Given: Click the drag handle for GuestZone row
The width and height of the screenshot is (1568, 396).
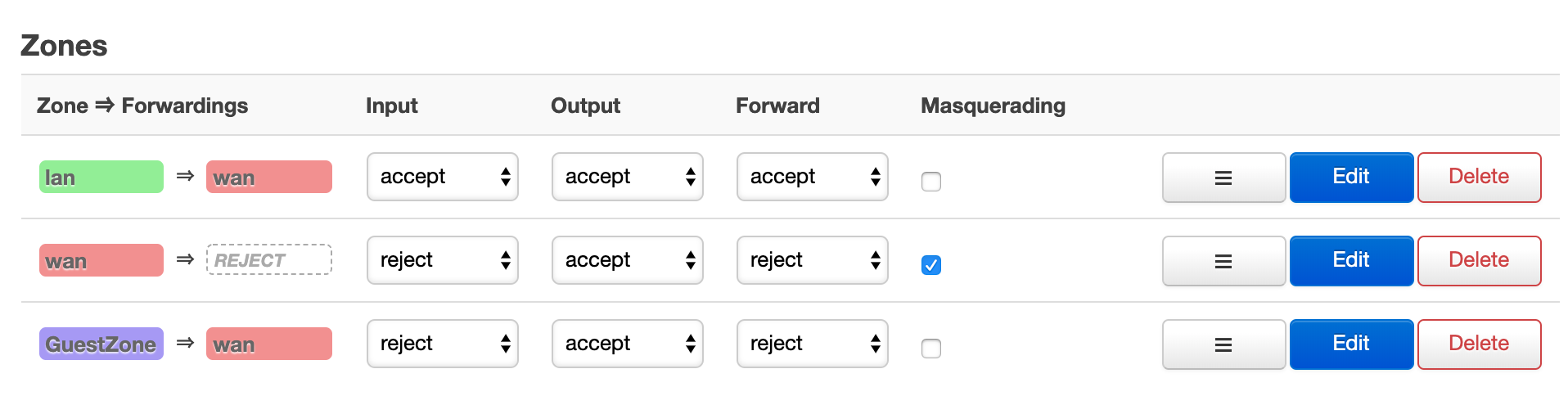Looking at the screenshot, I should pos(1223,344).
